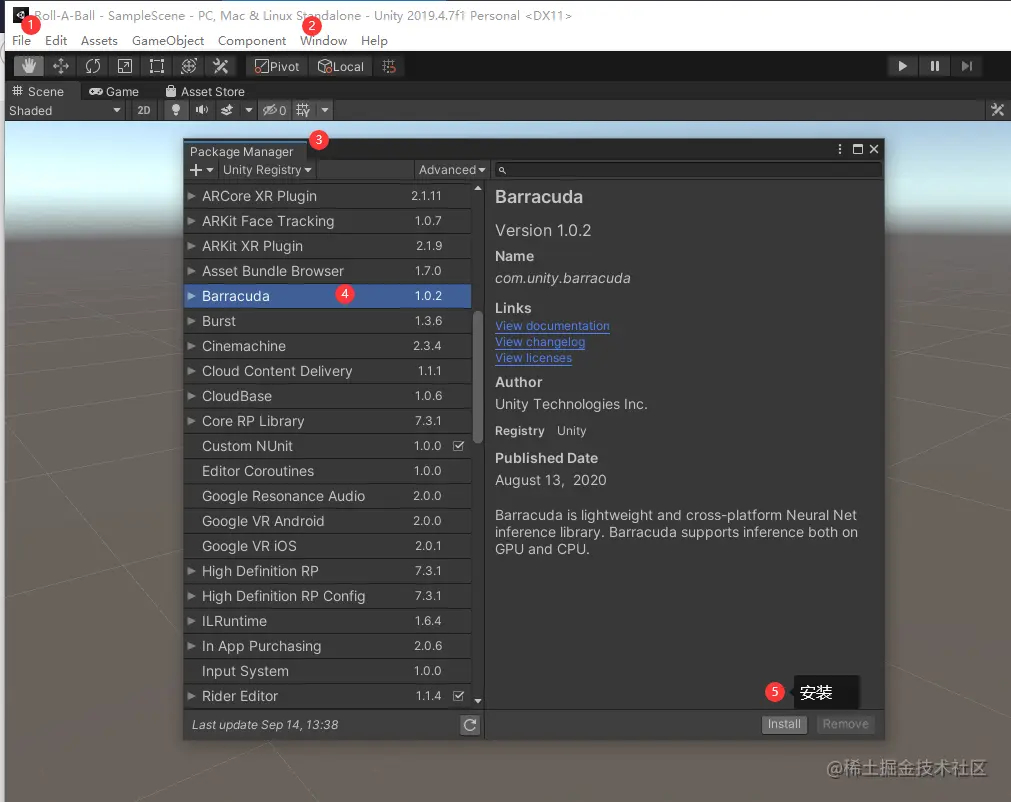Open grid settings dropdown arrow
The image size is (1011, 802).
pyautogui.click(x=325, y=110)
